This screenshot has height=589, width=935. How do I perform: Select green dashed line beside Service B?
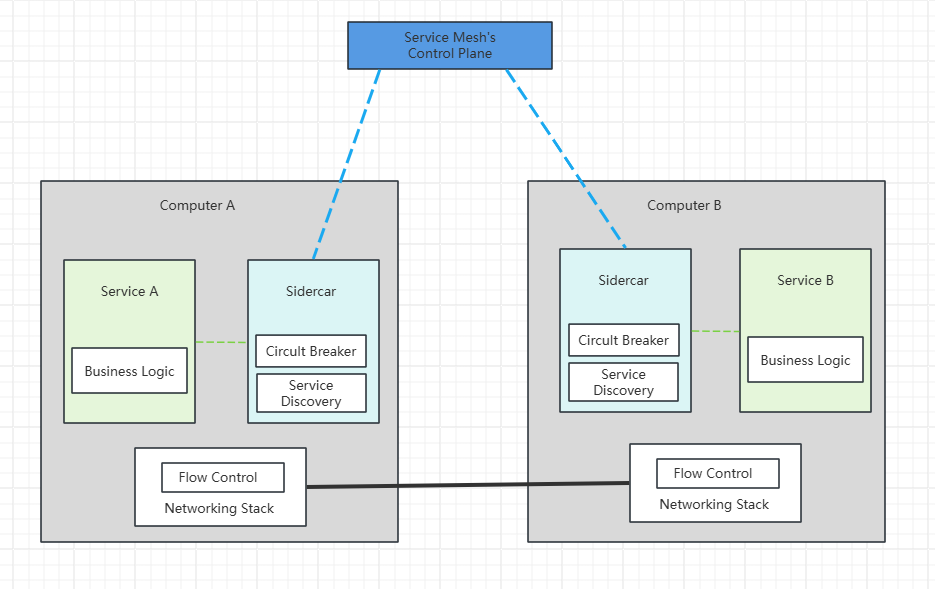715,331
